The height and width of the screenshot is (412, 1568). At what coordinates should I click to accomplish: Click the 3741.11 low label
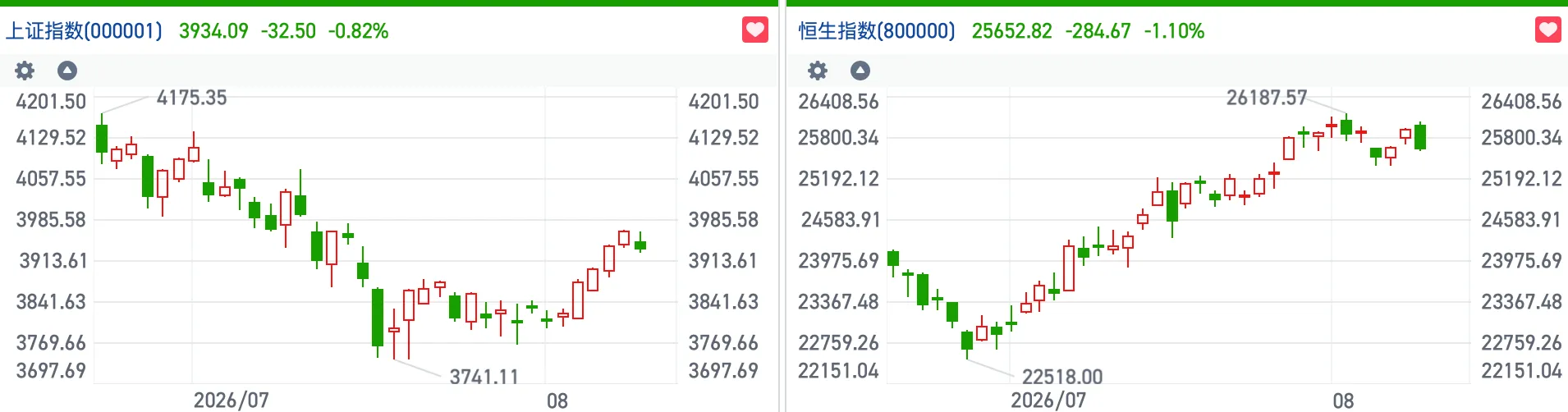coord(484,377)
